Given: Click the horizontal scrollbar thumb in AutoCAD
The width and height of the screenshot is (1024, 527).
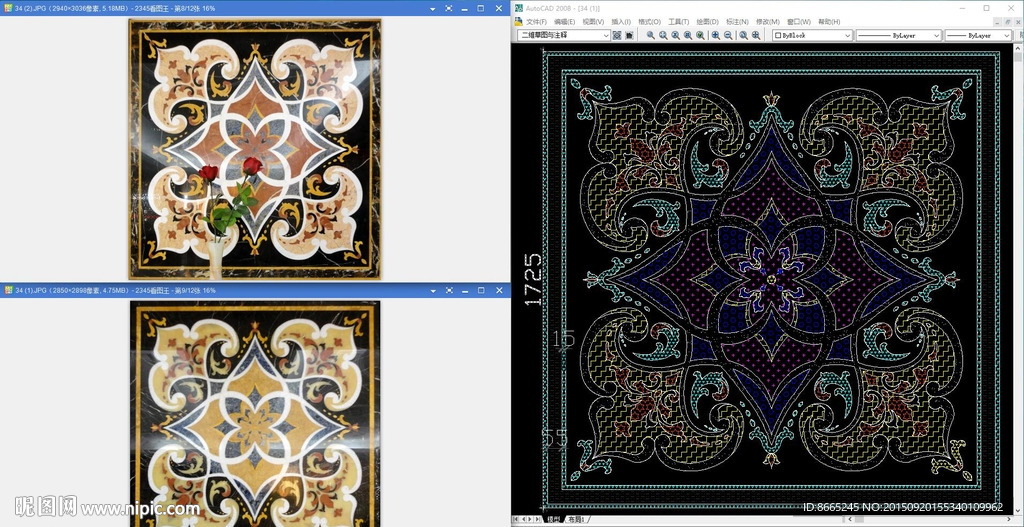Looking at the screenshot, I should click(859, 519).
